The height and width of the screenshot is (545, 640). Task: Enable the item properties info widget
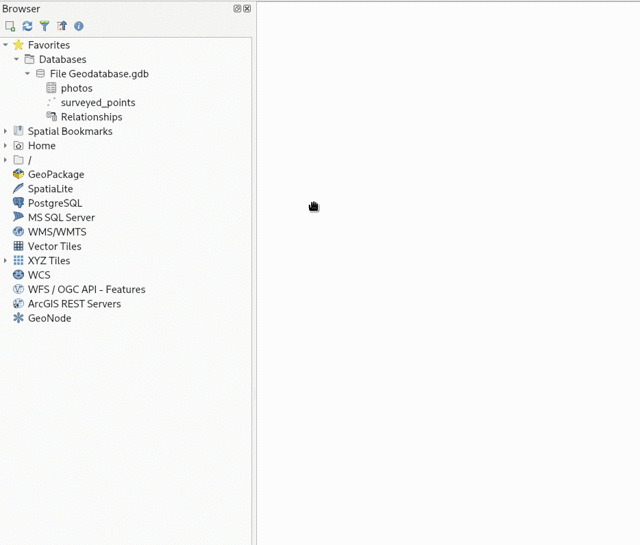point(79,26)
